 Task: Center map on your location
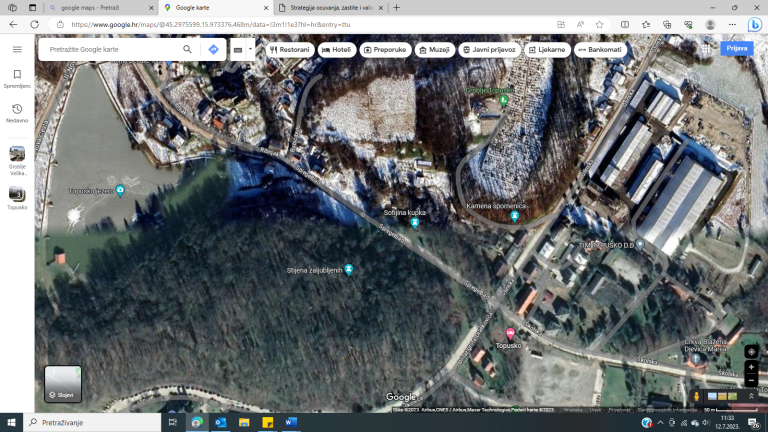pyautogui.click(x=751, y=352)
